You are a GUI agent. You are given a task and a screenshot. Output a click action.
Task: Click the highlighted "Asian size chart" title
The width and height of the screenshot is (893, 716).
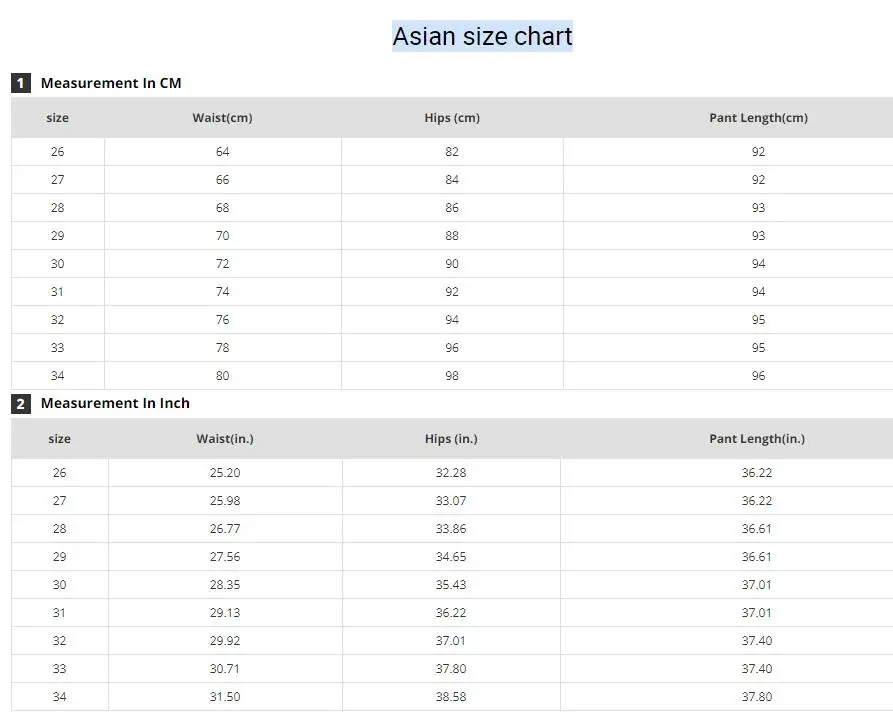pos(482,37)
